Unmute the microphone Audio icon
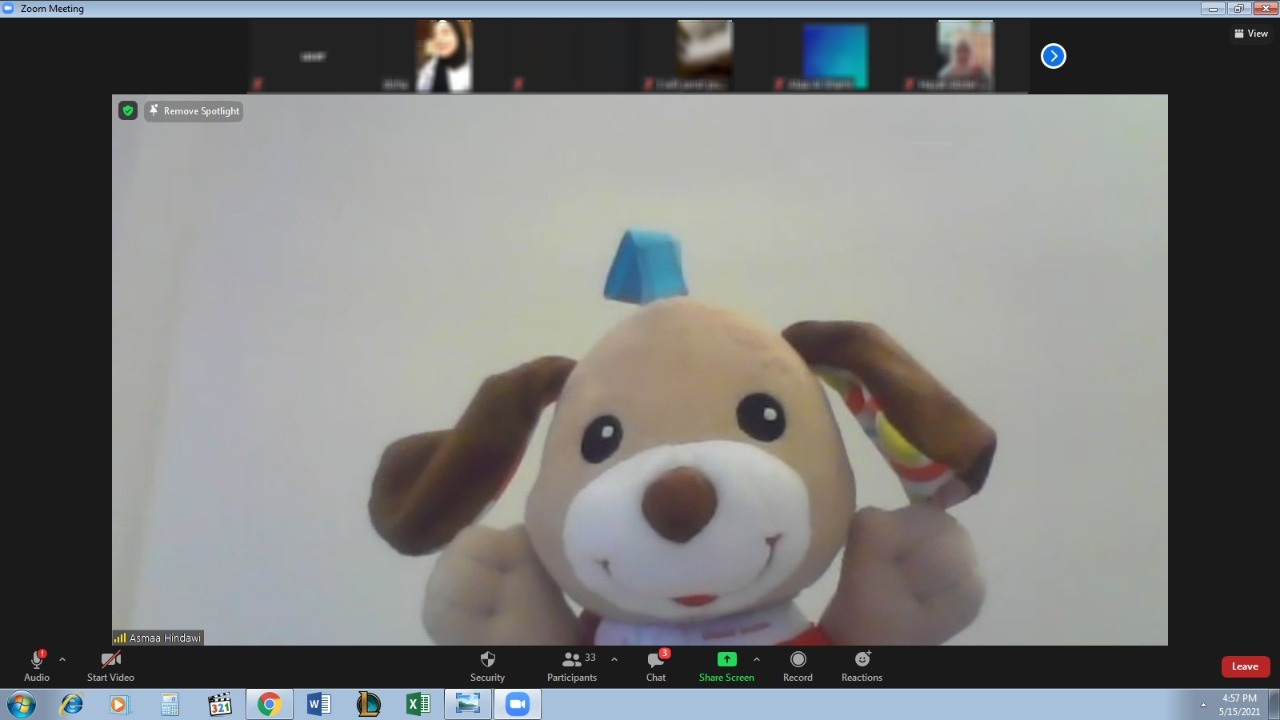The height and width of the screenshot is (720, 1280). coord(37,660)
